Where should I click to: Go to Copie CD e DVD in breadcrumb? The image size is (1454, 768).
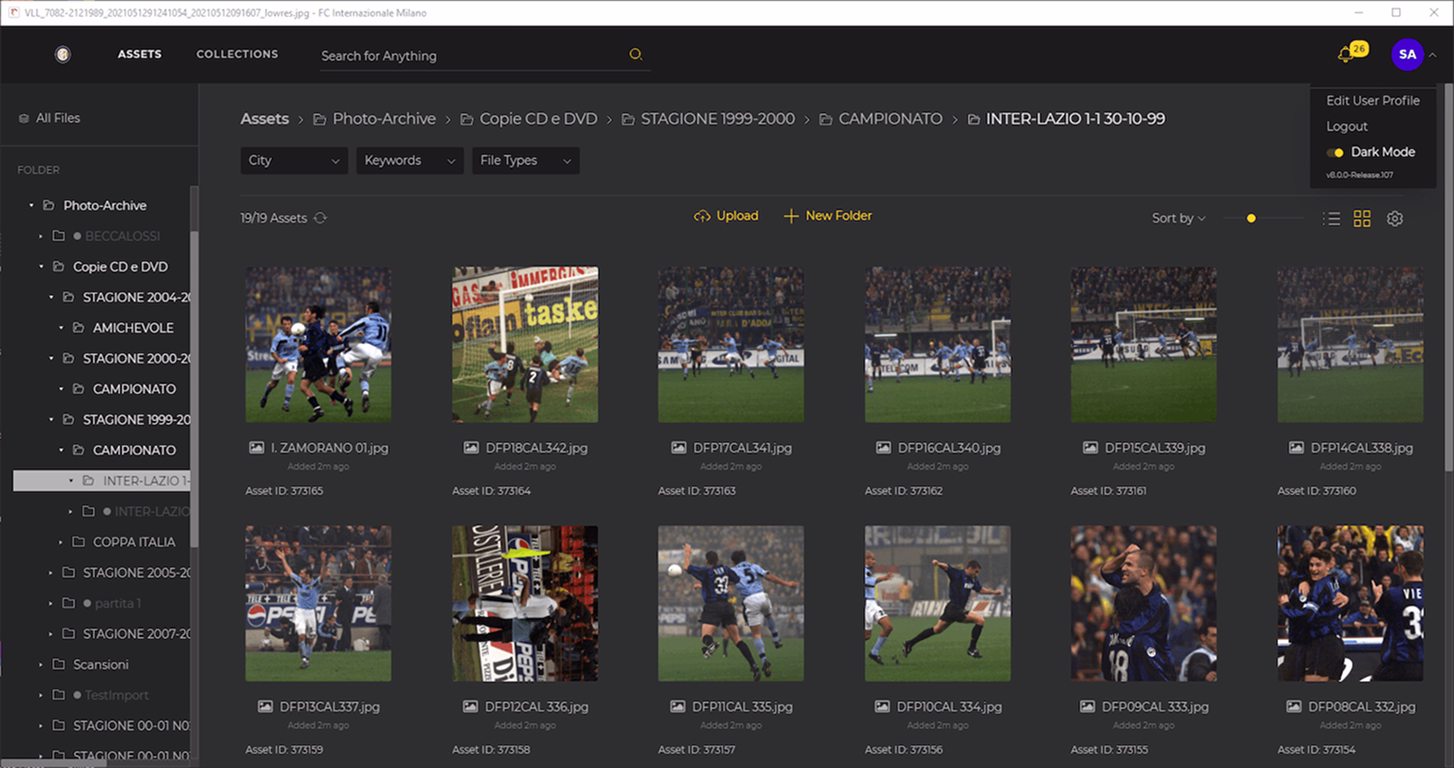[x=538, y=119]
